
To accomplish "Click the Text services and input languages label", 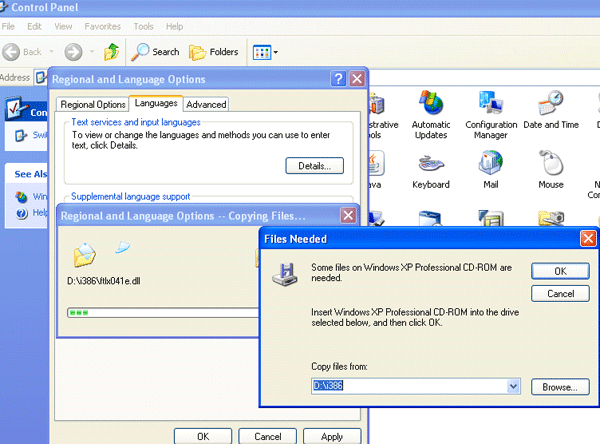I will pos(136,122).
